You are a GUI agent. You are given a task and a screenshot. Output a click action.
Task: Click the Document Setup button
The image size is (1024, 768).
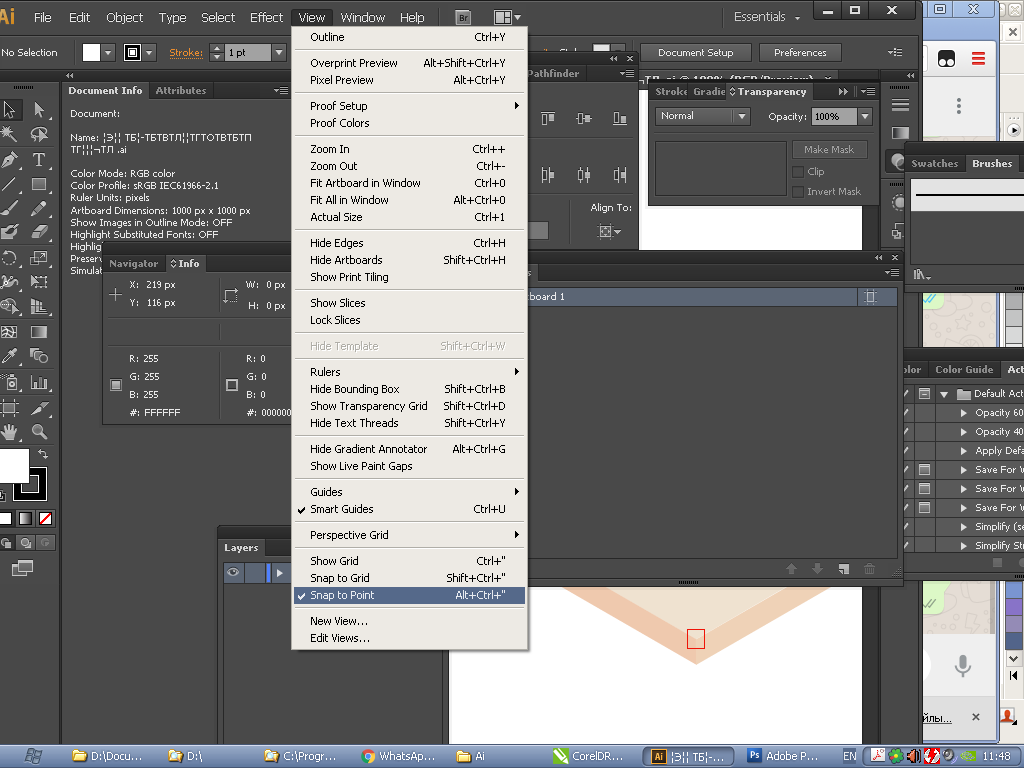[x=695, y=53]
